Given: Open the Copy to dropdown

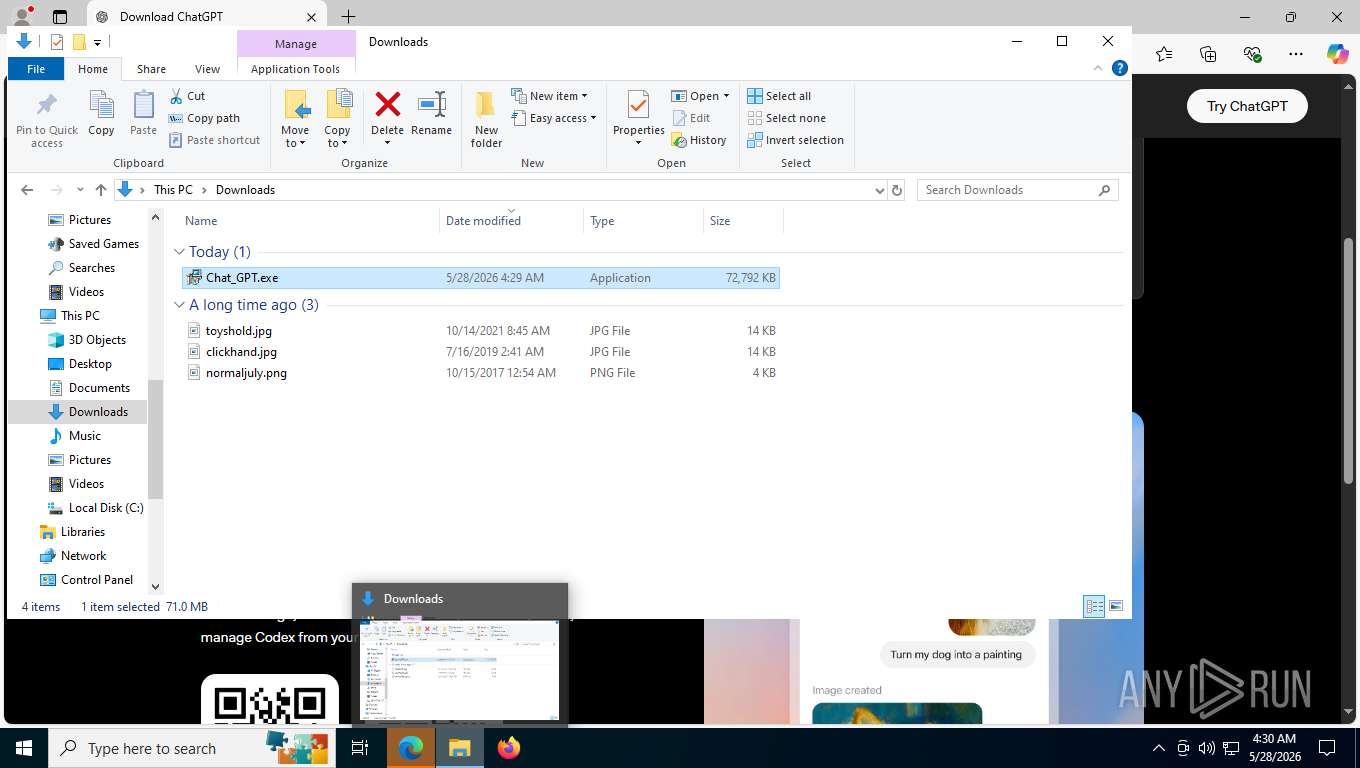Looking at the screenshot, I should click(x=337, y=136).
